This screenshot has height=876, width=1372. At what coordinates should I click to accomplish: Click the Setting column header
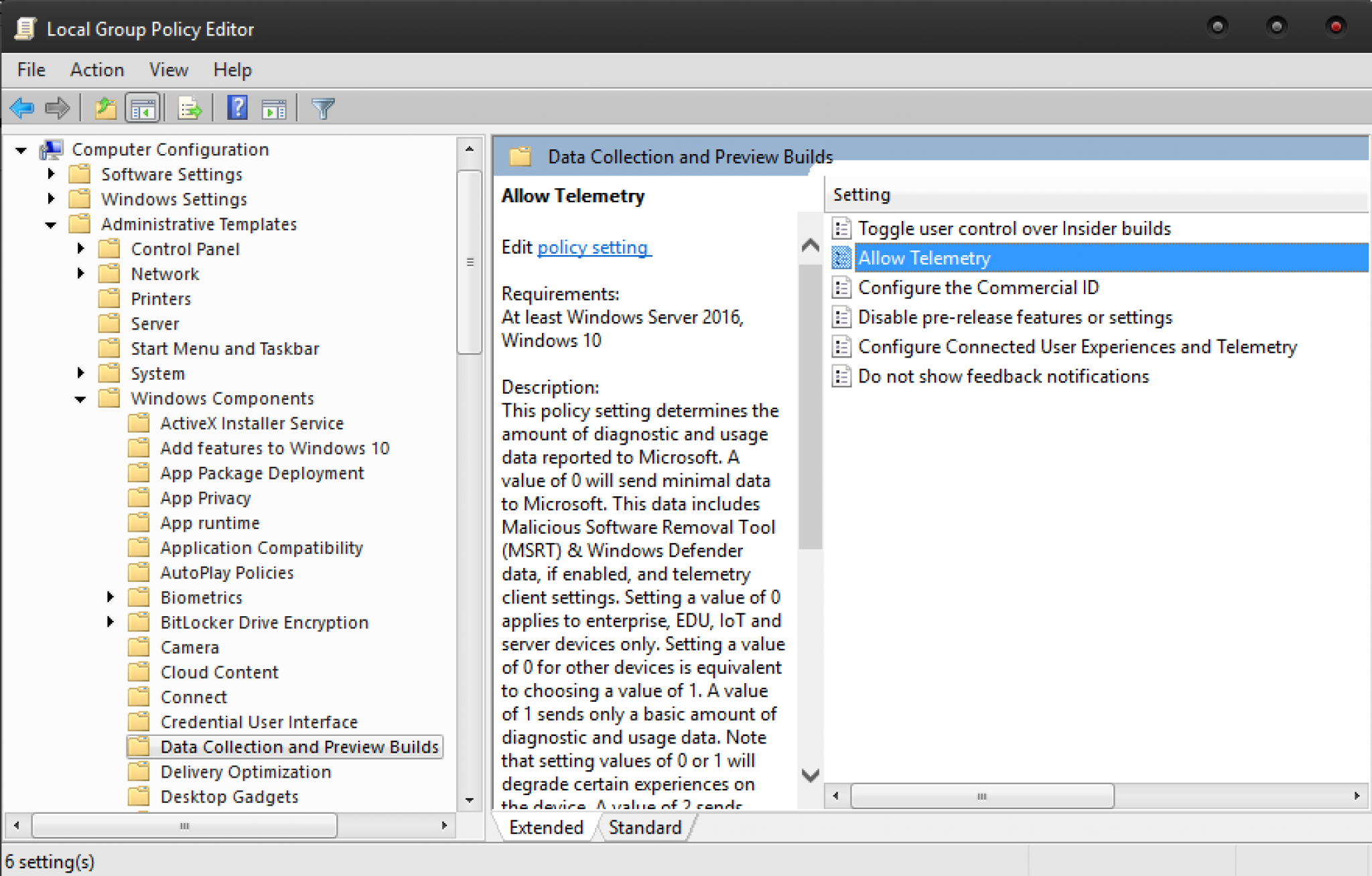click(862, 195)
